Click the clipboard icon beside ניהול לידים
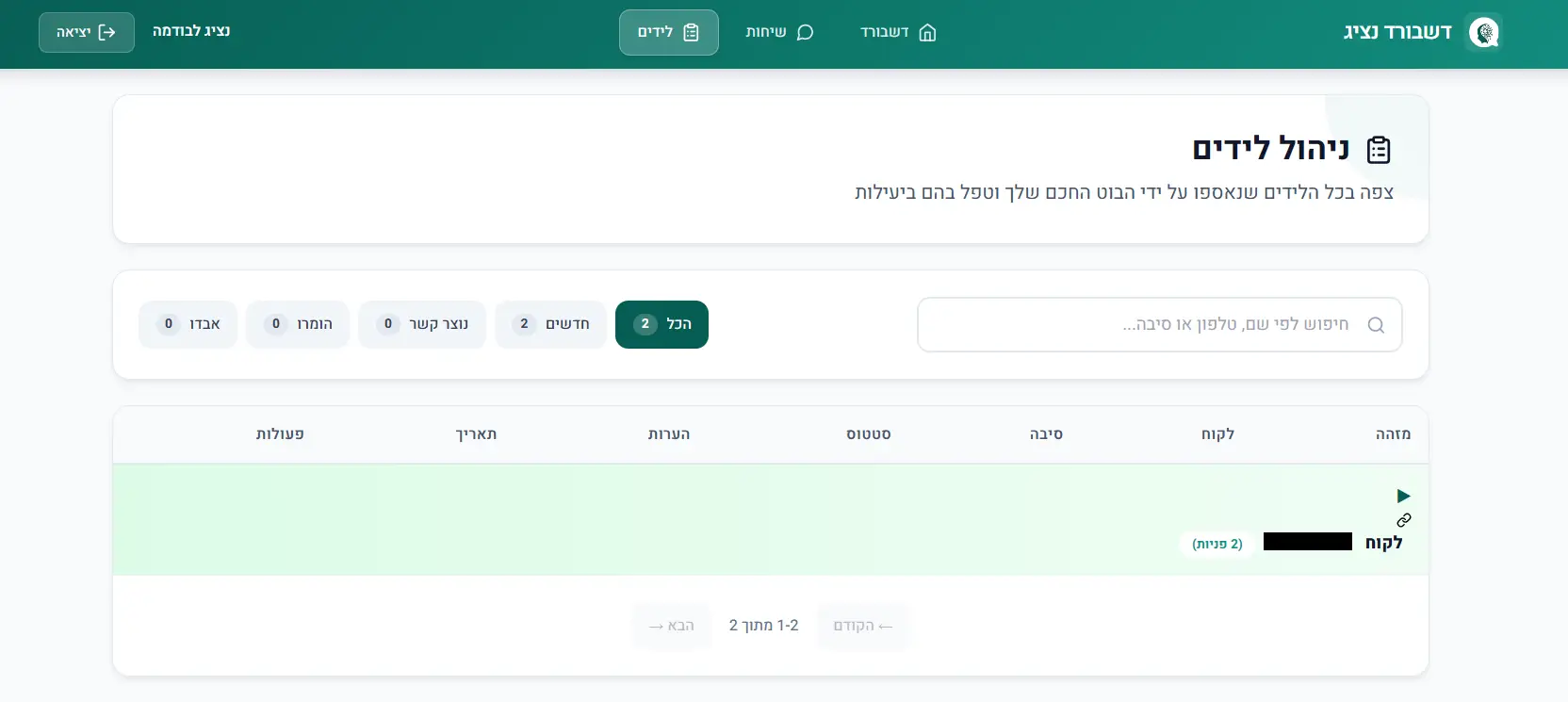The image size is (1568, 702). coord(1379,150)
